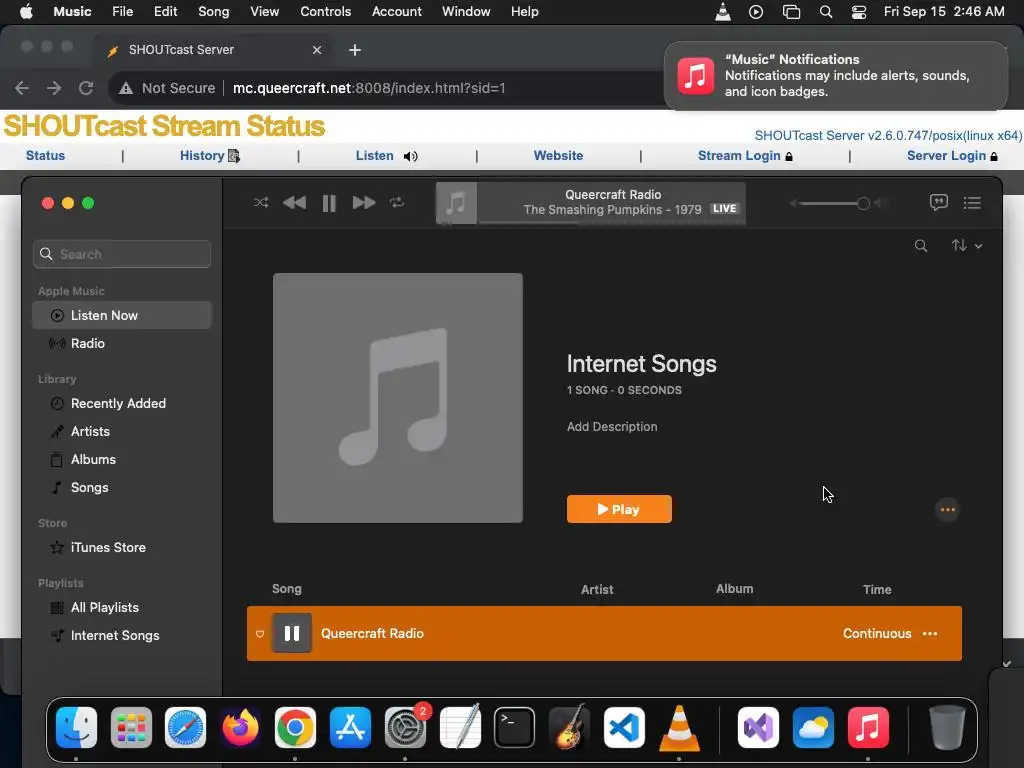Screen dimensions: 1024x768
Task: Open Songs in the library
Action: click(x=122, y=488)
